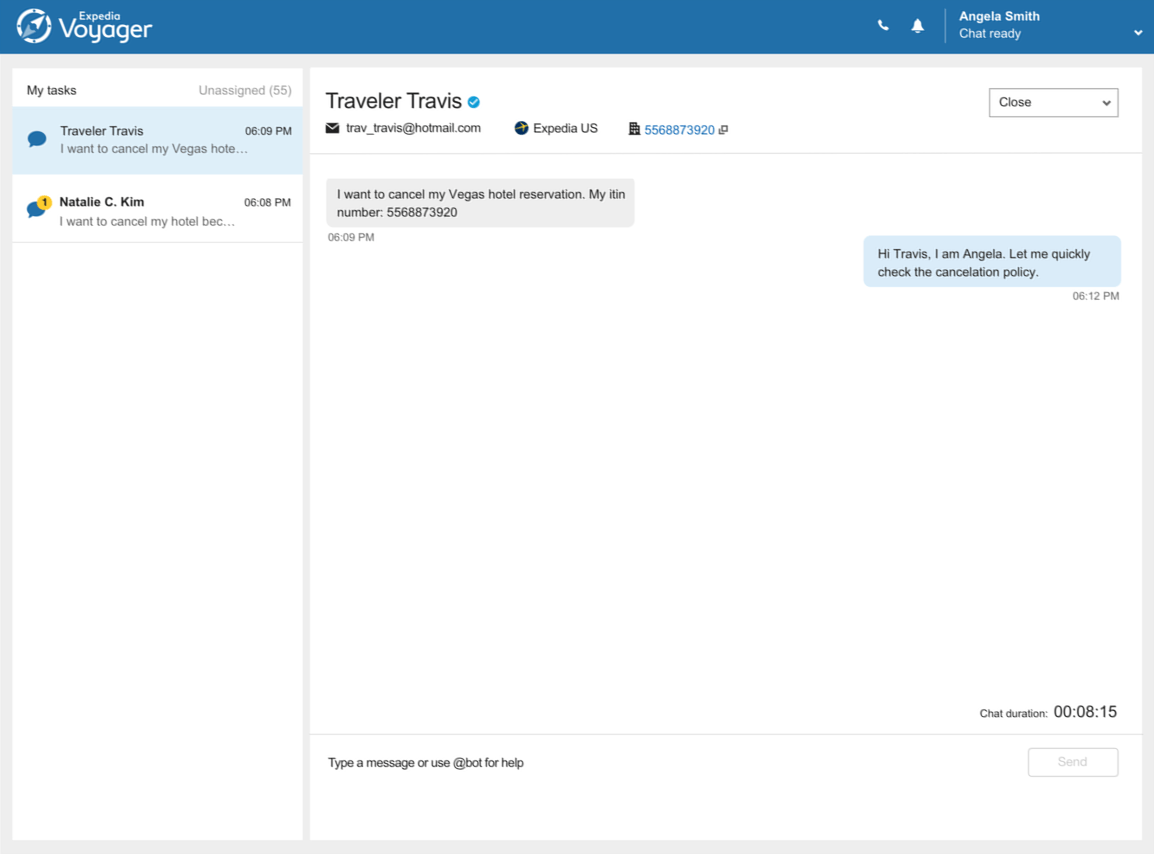Image resolution: width=1154 pixels, height=854 pixels.
Task: Select the Expedia US globe icon
Action: tap(520, 128)
